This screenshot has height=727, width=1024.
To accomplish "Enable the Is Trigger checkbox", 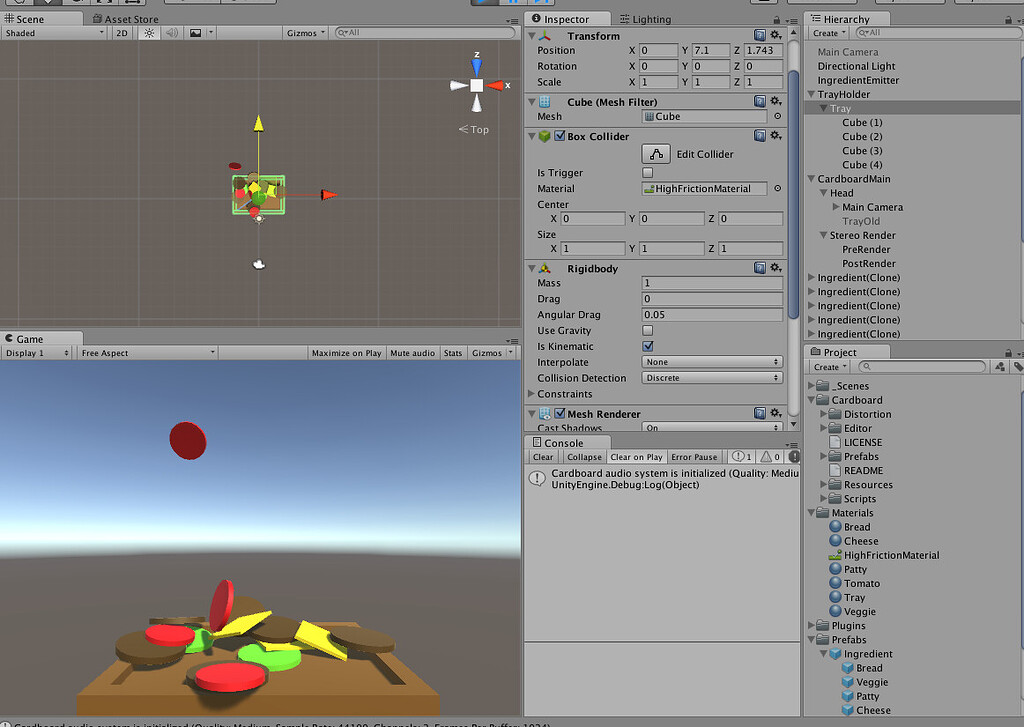I will pos(647,172).
